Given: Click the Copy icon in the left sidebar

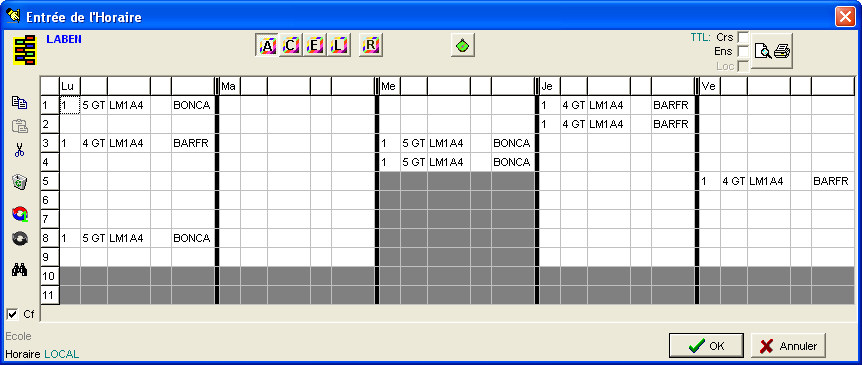Looking at the screenshot, I should click(x=19, y=103).
